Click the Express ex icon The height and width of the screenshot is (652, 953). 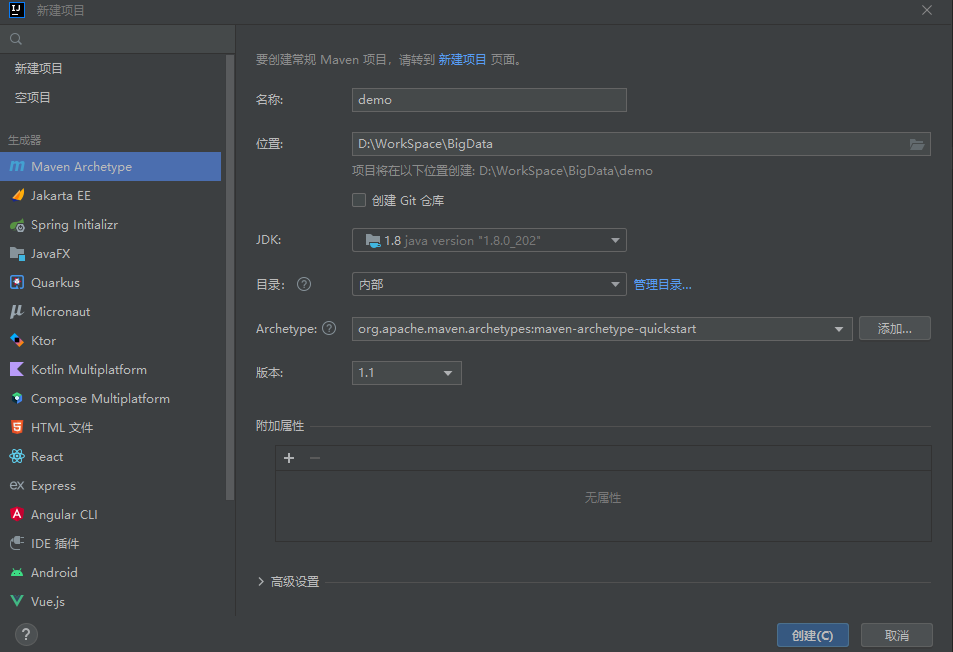pyautogui.click(x=17, y=485)
